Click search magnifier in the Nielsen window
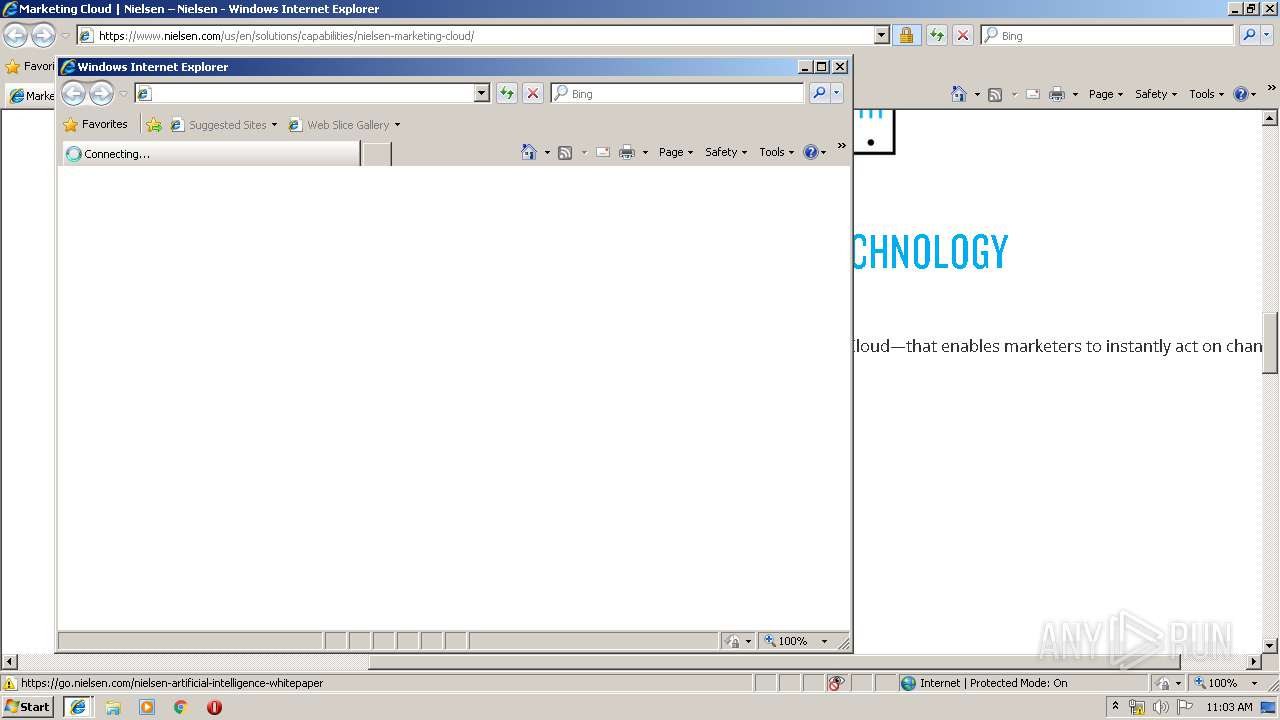Viewport: 1280px width, 720px height. [1249, 35]
